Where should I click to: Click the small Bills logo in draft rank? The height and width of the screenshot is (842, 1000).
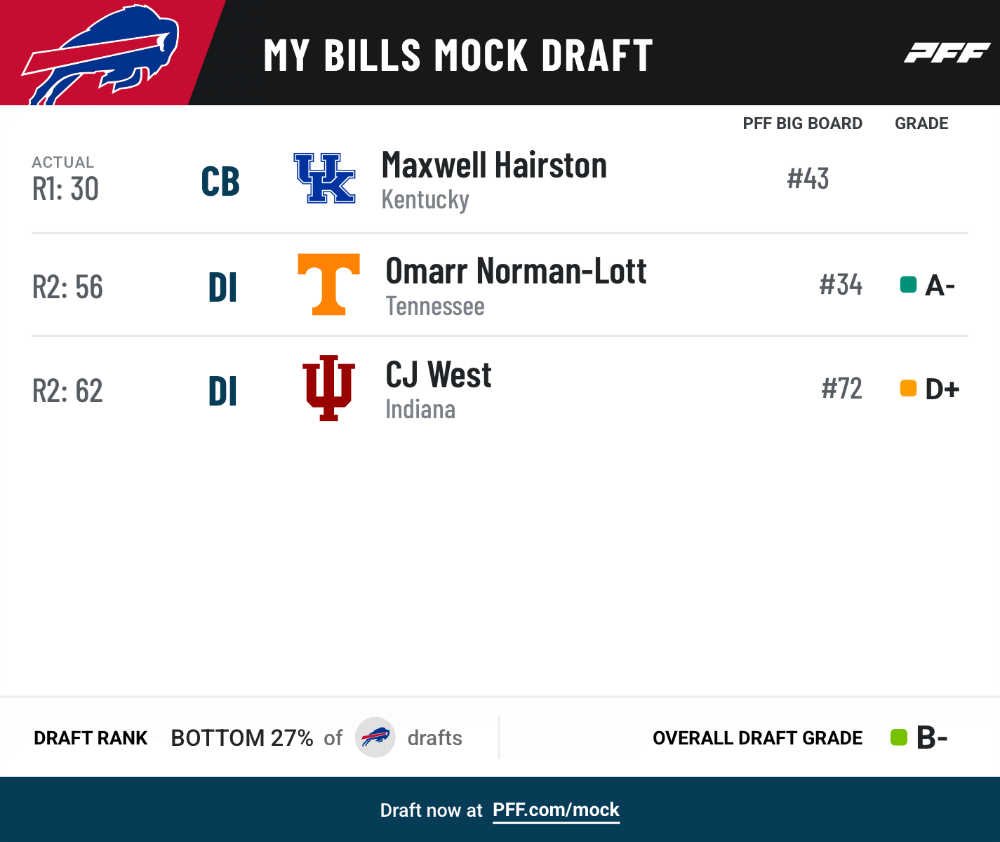click(x=375, y=737)
